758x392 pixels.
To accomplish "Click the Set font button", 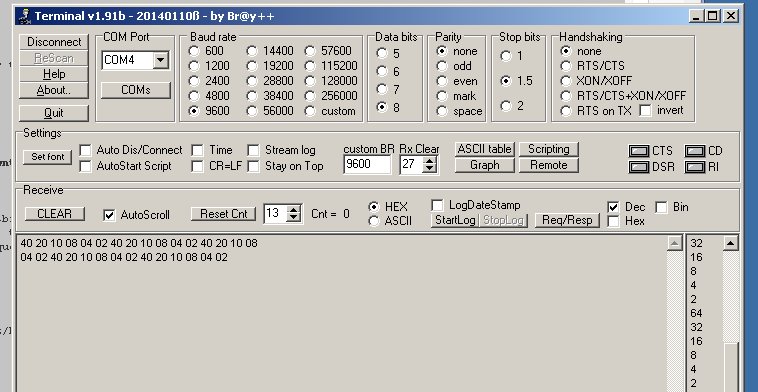I will pyautogui.click(x=47, y=157).
